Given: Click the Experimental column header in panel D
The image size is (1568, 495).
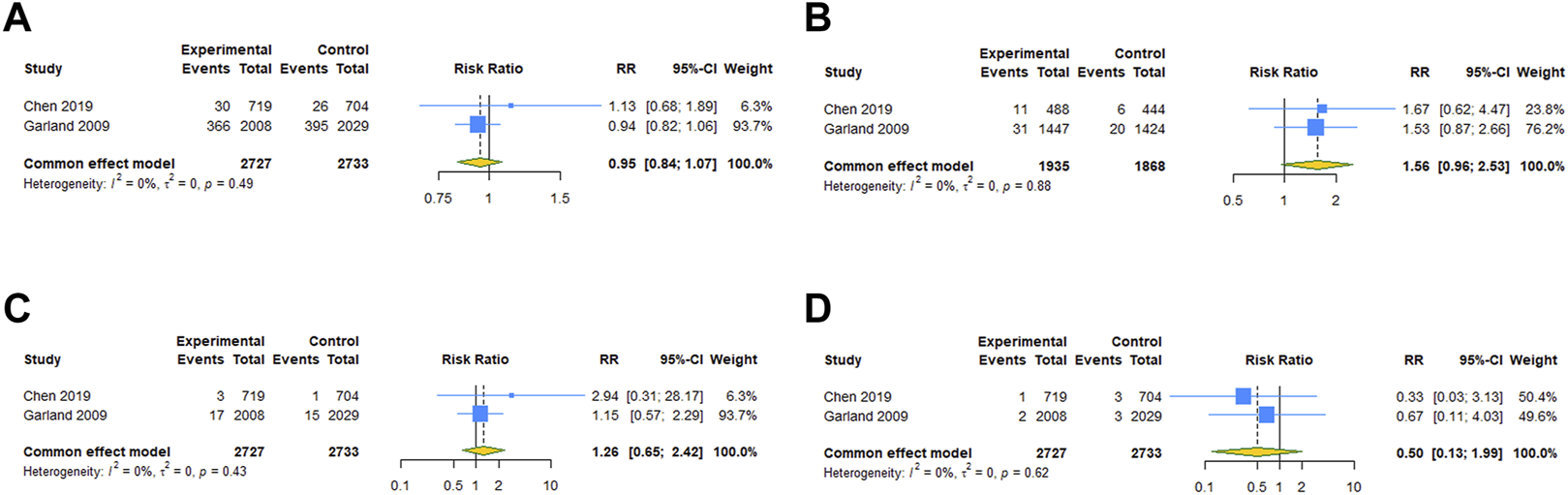Looking at the screenshot, I should click(x=1022, y=342).
